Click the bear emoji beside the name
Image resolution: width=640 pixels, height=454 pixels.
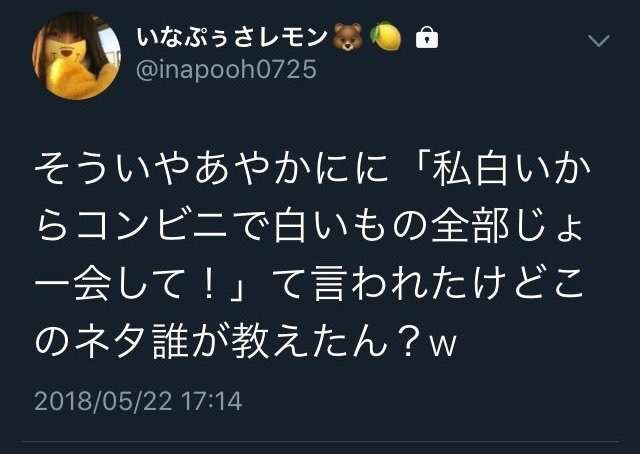pyautogui.click(x=348, y=37)
